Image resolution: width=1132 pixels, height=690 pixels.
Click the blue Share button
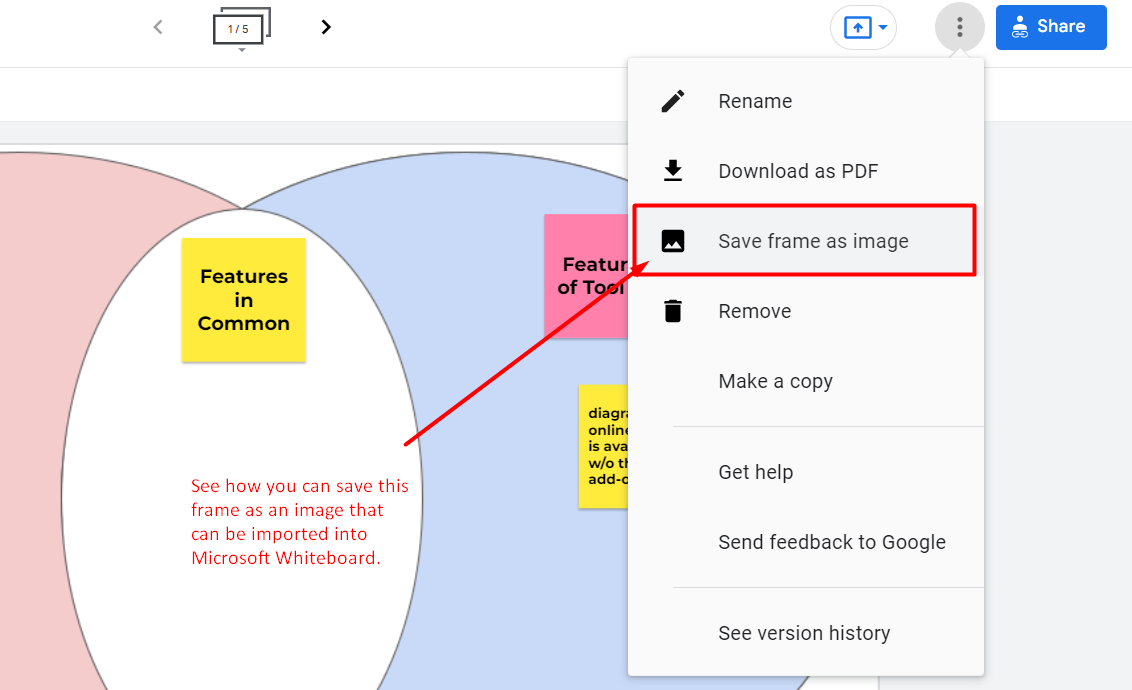click(1050, 27)
